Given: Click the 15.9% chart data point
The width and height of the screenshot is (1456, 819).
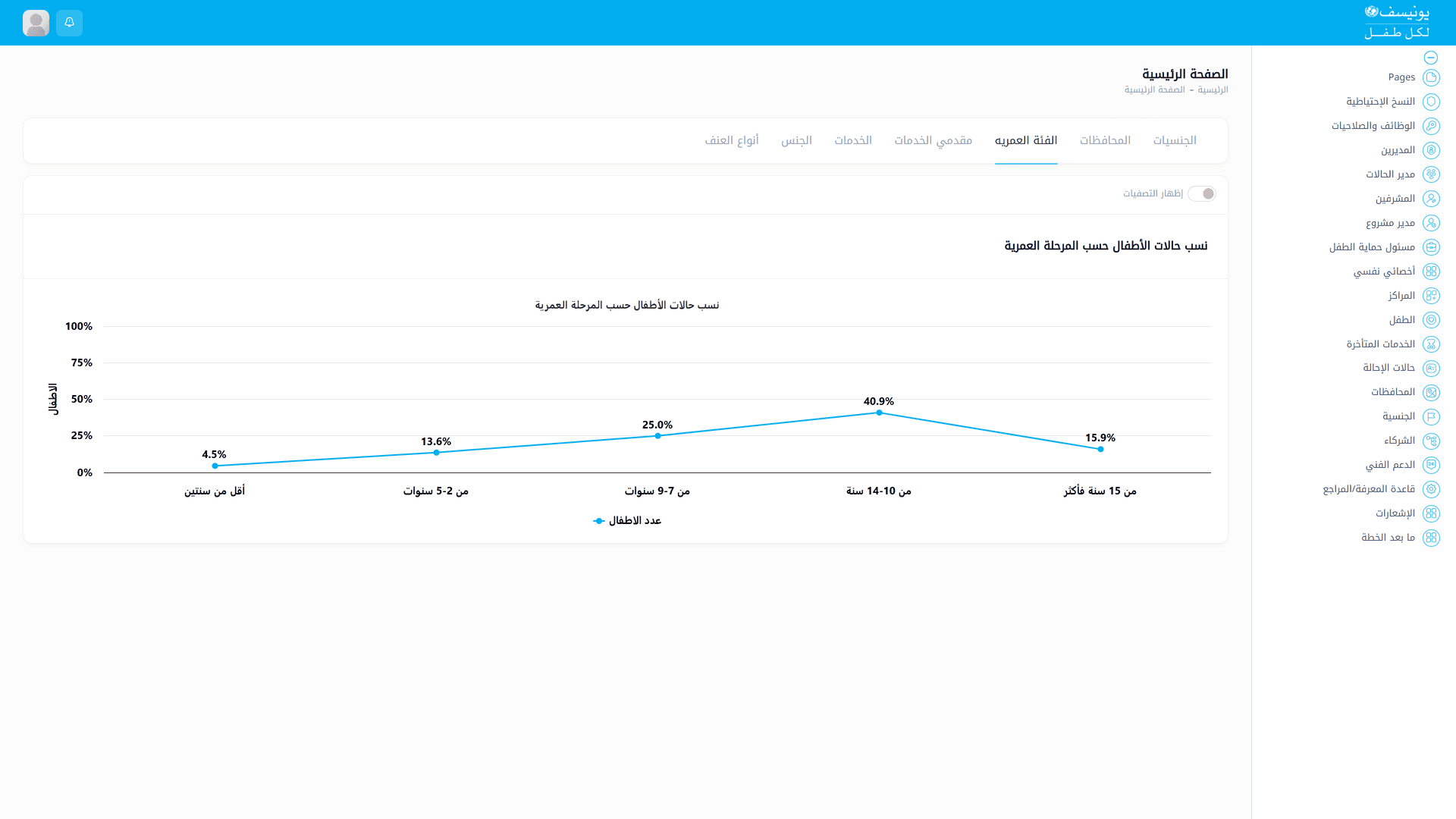Looking at the screenshot, I should pyautogui.click(x=1100, y=449).
